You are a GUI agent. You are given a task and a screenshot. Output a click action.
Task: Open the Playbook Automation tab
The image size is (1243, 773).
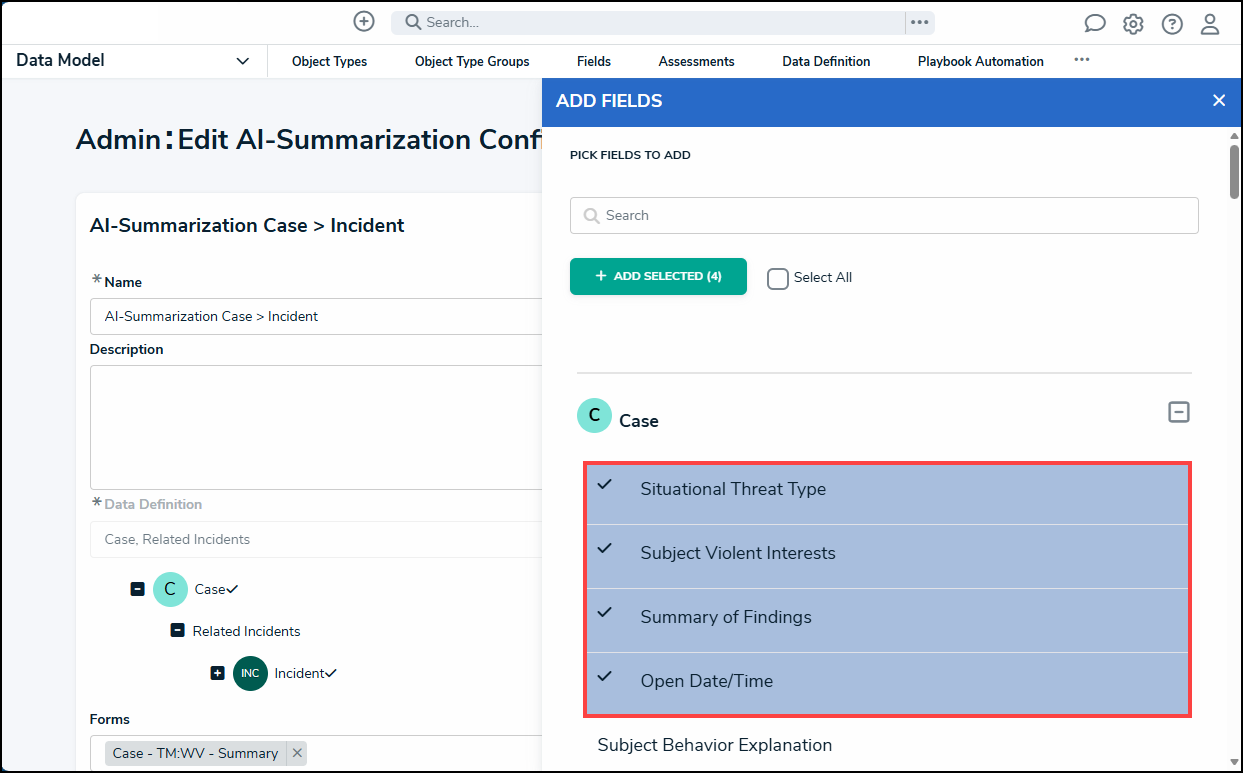tap(981, 61)
